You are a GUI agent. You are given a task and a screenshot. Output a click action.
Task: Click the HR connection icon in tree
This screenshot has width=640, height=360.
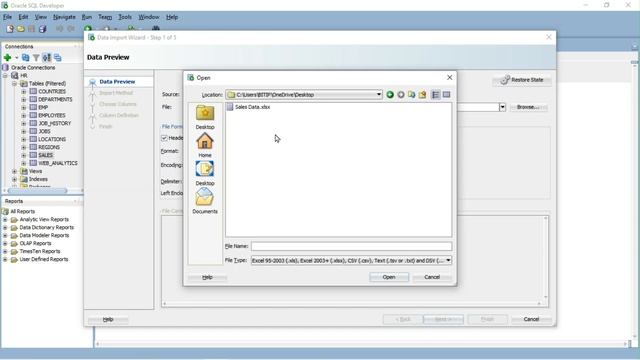pos(15,76)
